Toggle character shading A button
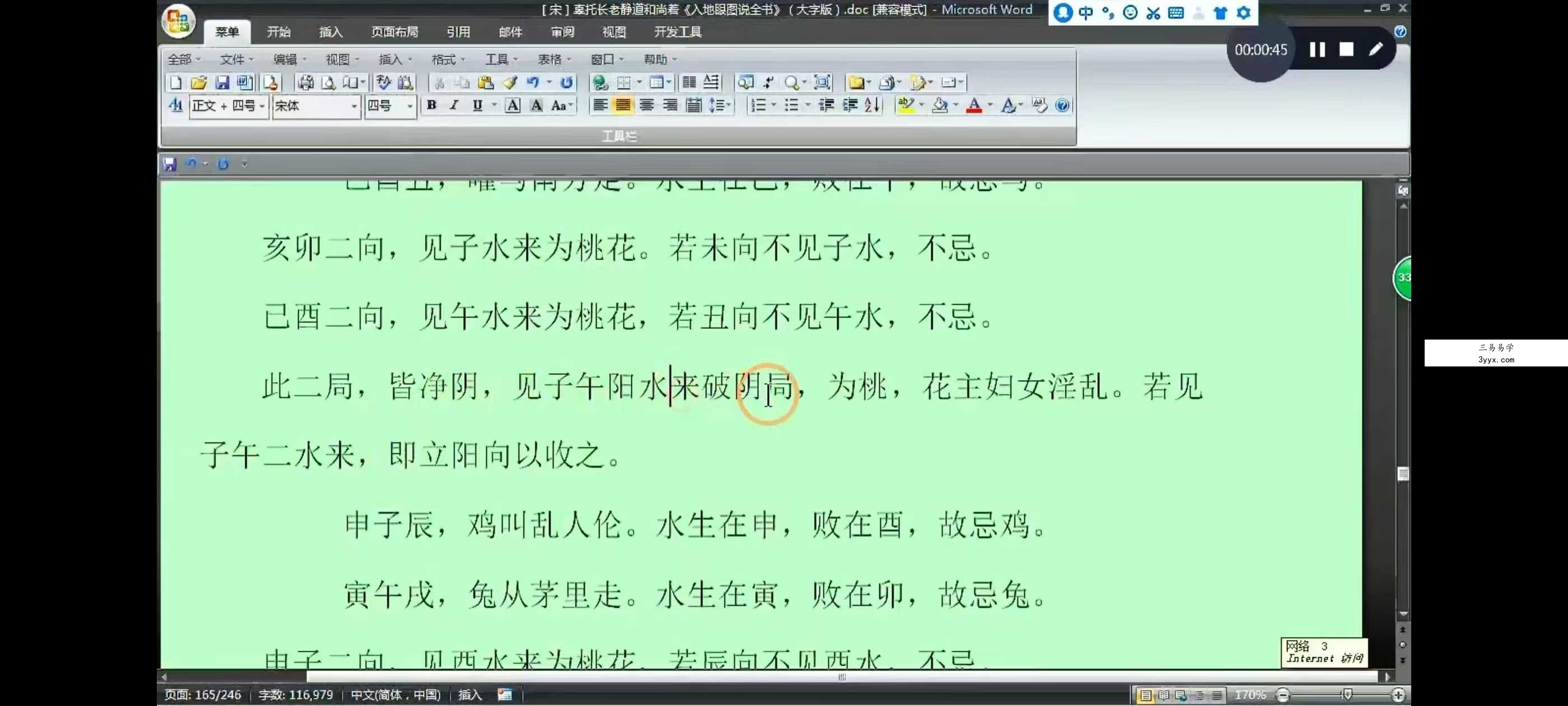The height and width of the screenshot is (706, 1568). coord(536,105)
